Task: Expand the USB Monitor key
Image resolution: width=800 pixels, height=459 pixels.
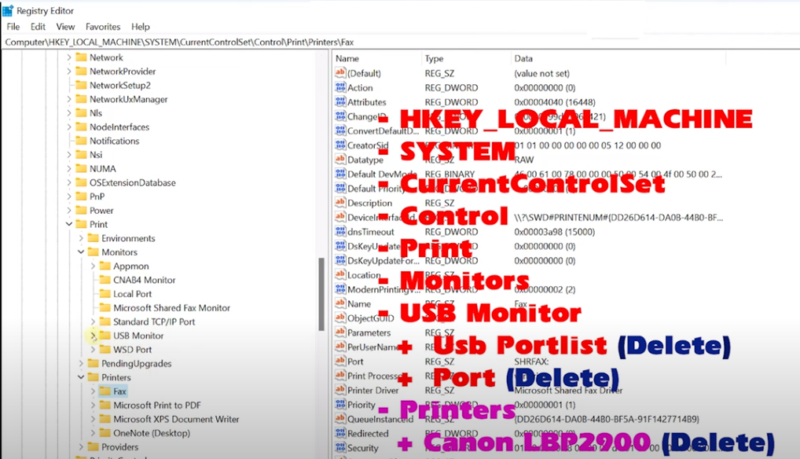Action: pyautogui.click(x=93, y=336)
